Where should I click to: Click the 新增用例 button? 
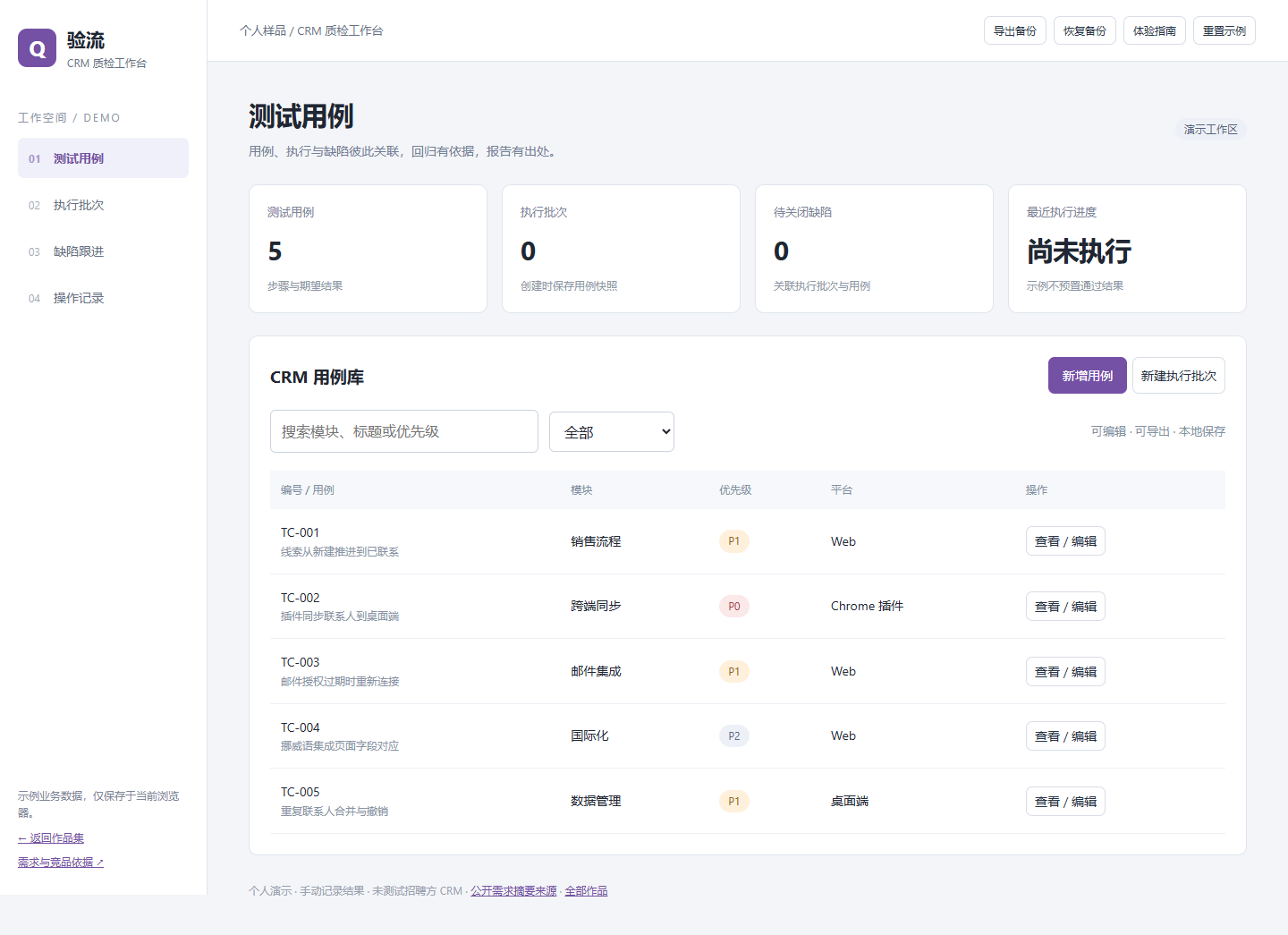(1088, 376)
